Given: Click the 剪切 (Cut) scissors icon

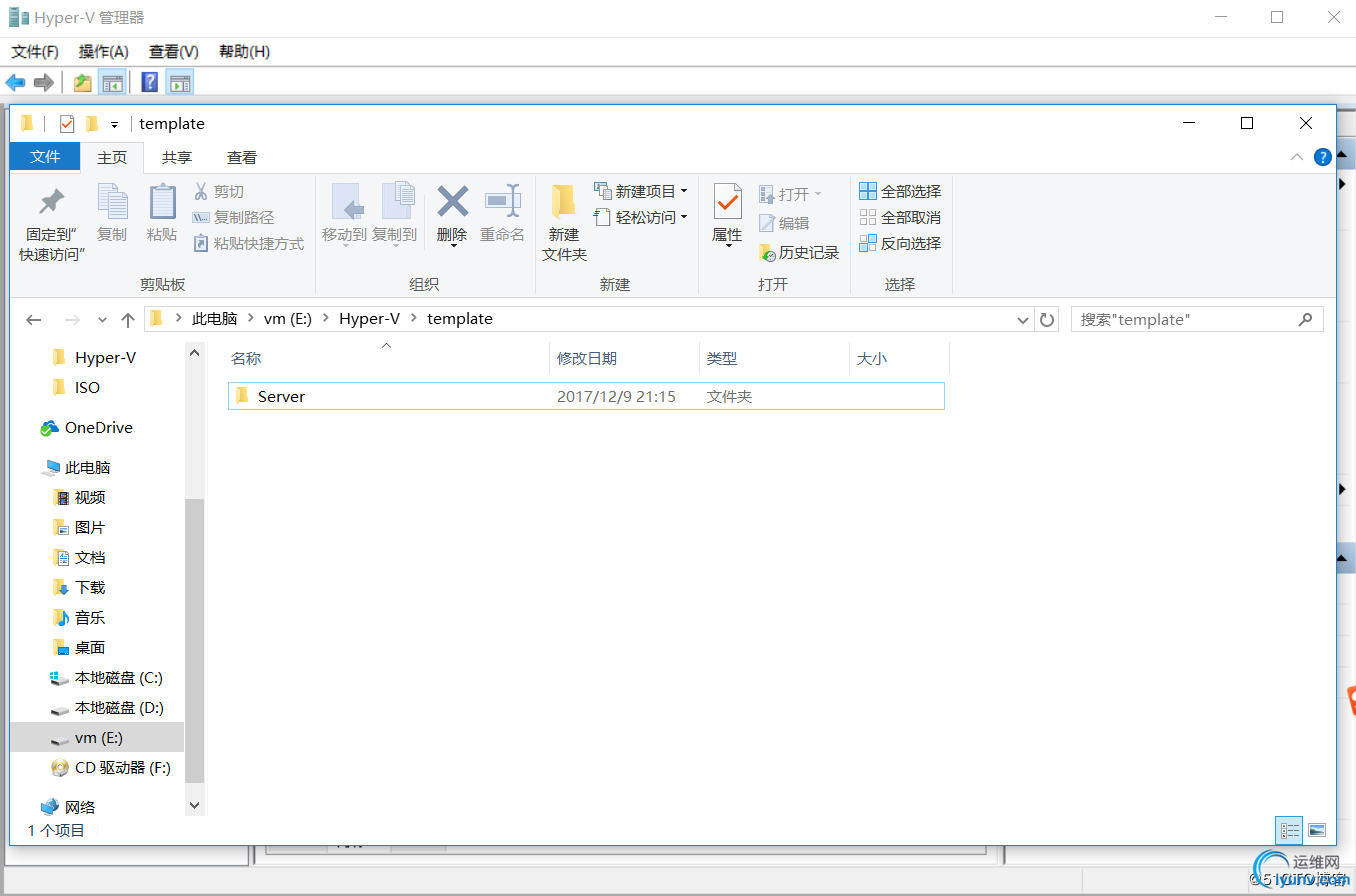Looking at the screenshot, I should (200, 191).
